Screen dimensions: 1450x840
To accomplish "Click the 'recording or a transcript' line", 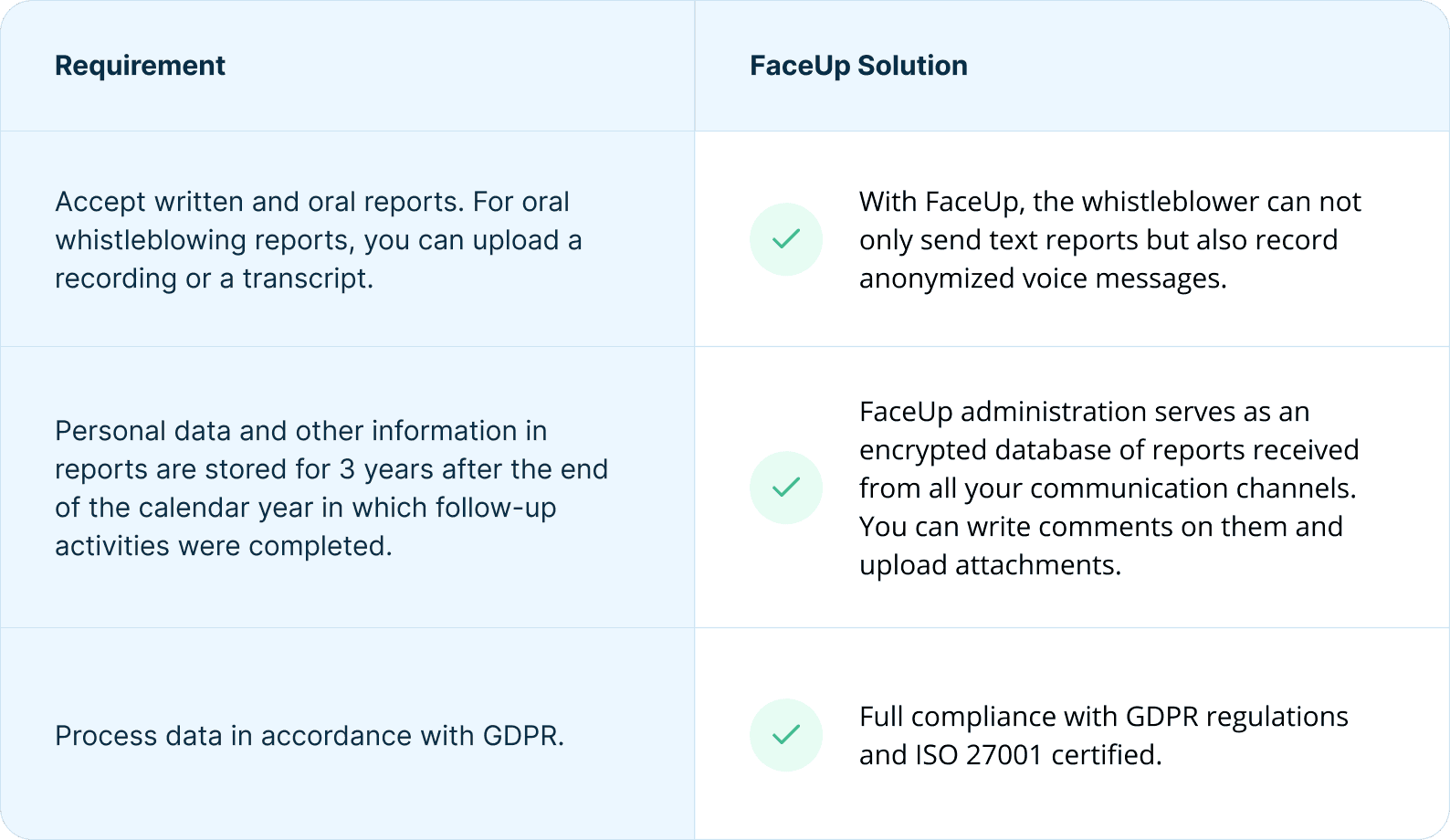I will pyautogui.click(x=214, y=278).
